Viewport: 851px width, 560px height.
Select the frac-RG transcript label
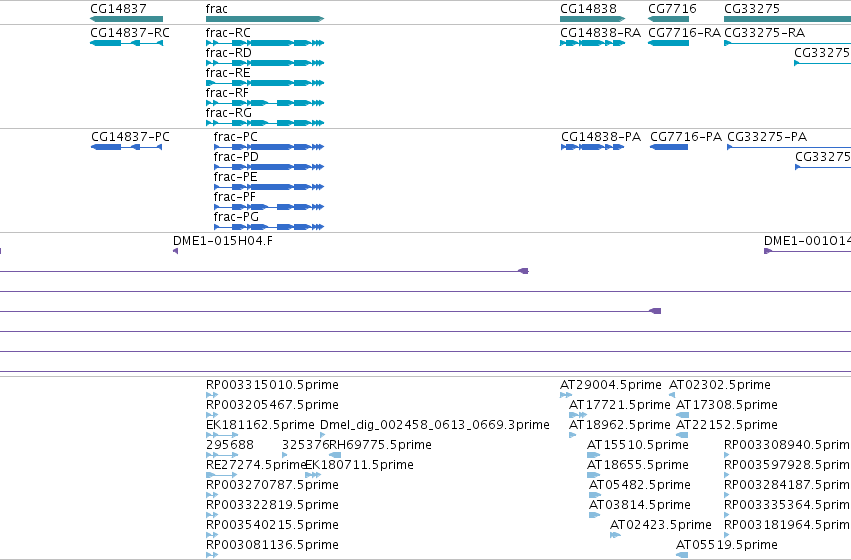click(x=228, y=113)
